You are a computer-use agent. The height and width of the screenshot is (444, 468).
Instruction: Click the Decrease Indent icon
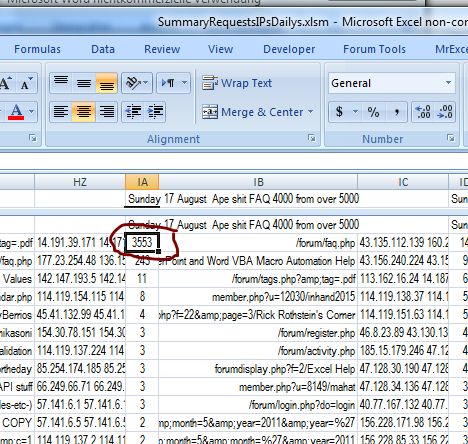(133, 112)
